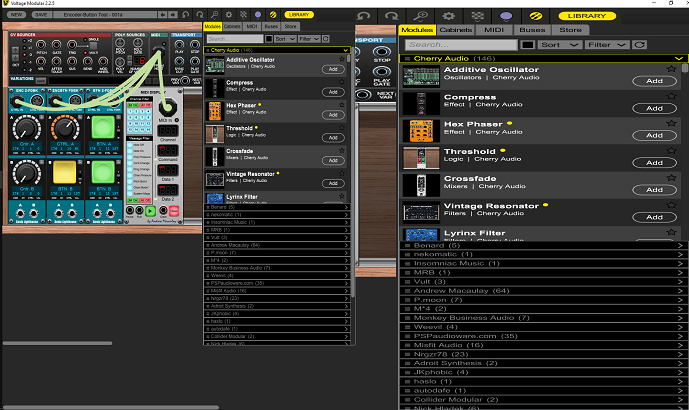Open the Store tab in the small library panel
Viewport: 689px width, 410px height.
click(290, 26)
